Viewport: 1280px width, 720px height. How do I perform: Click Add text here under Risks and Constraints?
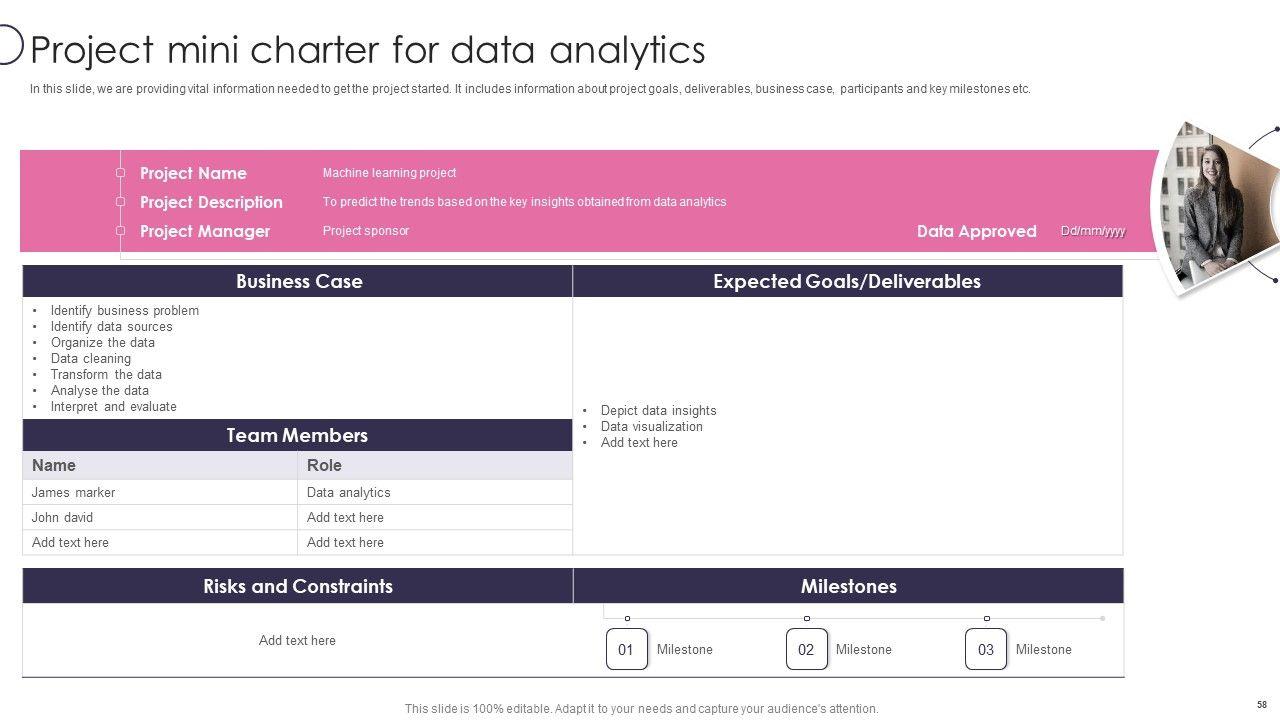point(297,640)
